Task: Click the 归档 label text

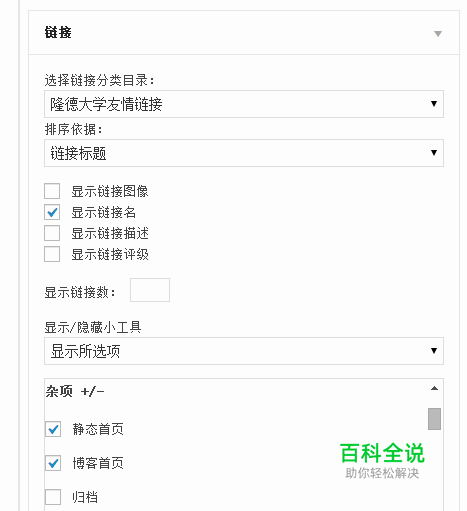Action: coord(85,497)
